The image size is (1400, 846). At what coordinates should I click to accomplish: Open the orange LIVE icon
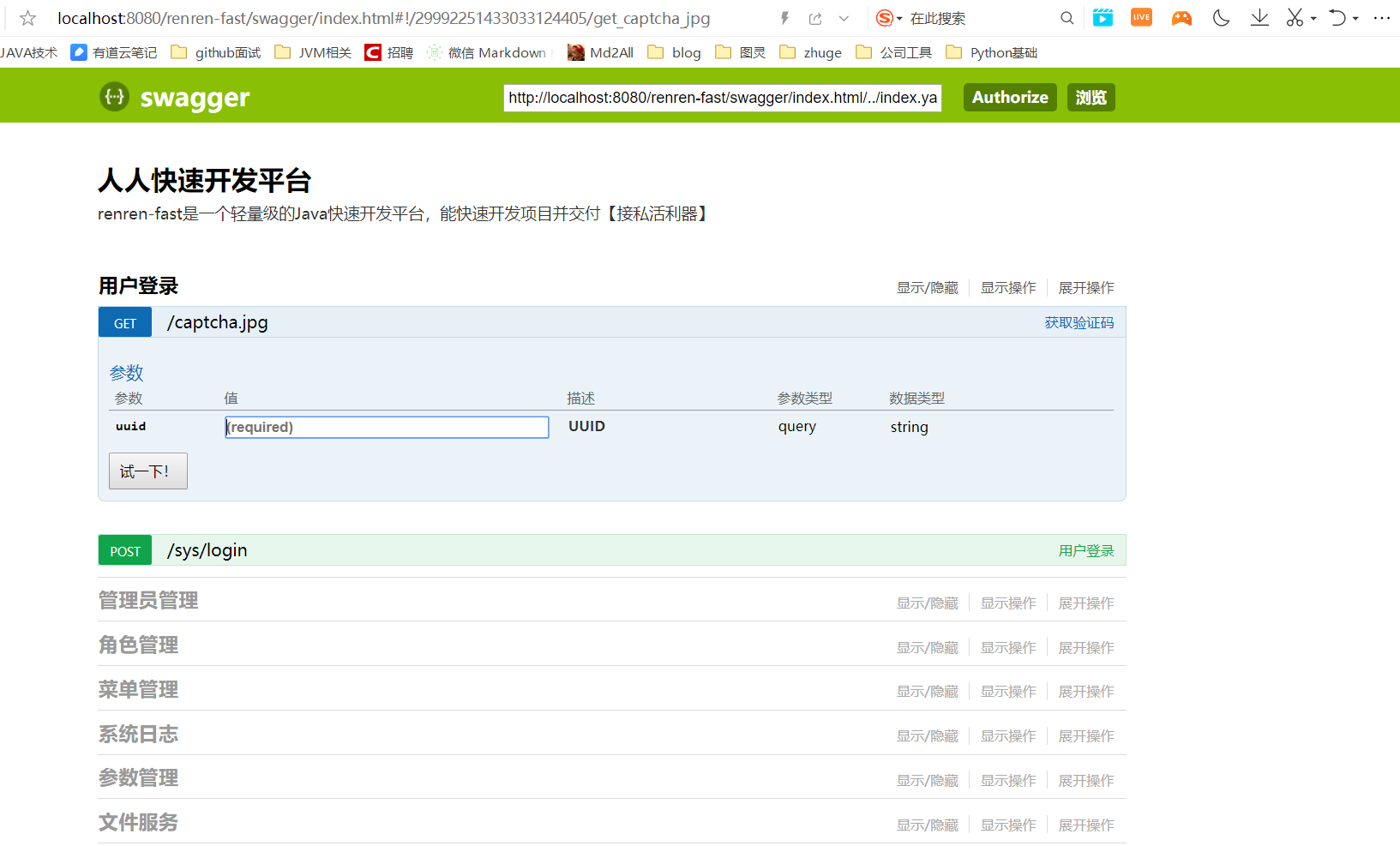click(1141, 18)
